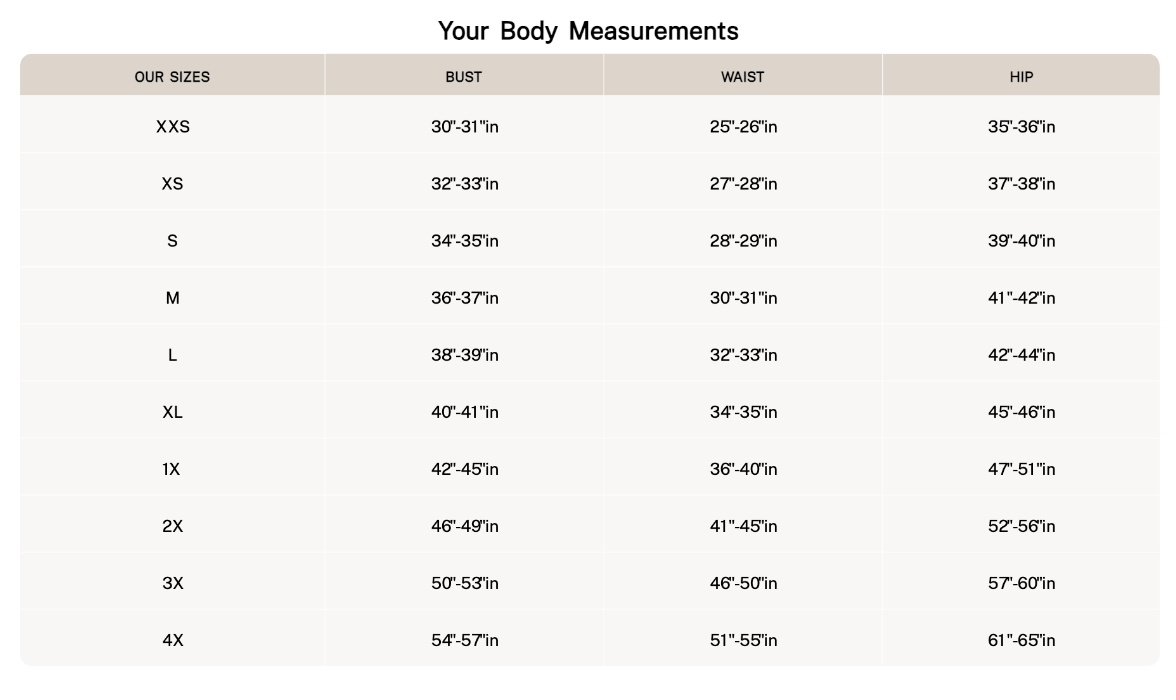The width and height of the screenshot is (1176, 700).
Task: Click waist value 36"-40"in for 1X
Action: (x=743, y=469)
